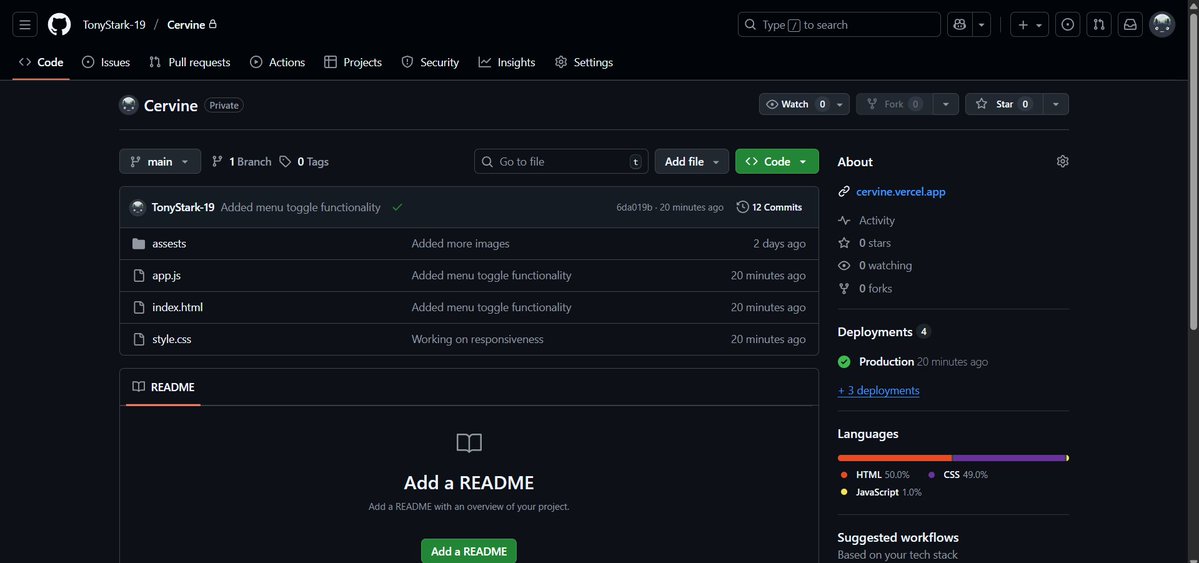Screen dimensions: 1199x563
Task: Open Copilot dropdown arrow in header
Action: [981, 24]
